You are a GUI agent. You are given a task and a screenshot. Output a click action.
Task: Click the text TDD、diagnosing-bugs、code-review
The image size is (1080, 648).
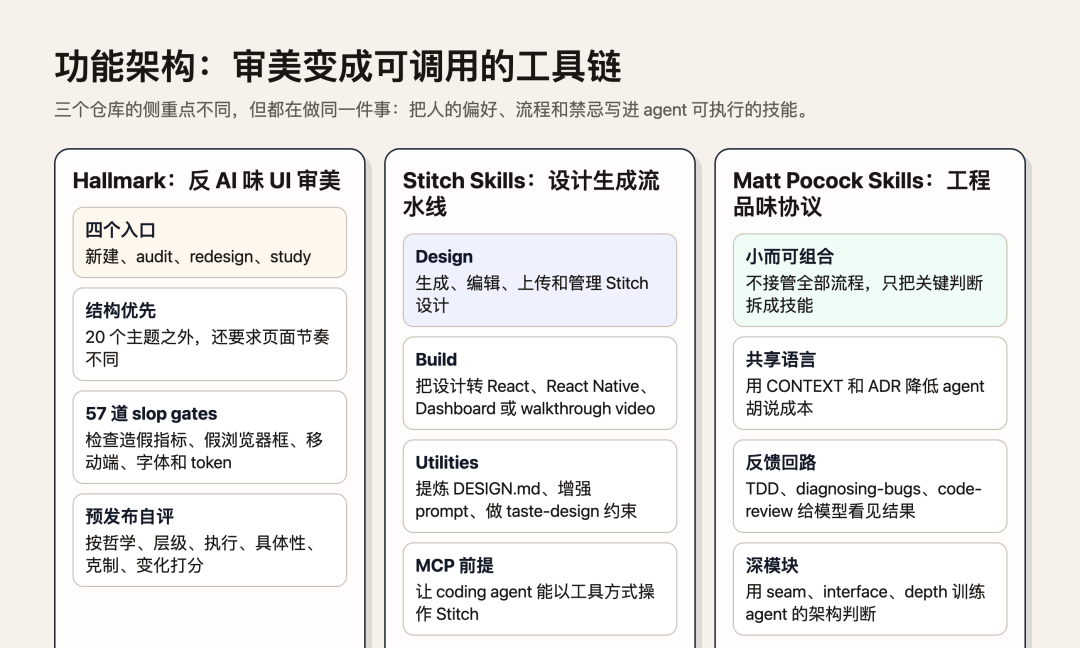coord(863,500)
